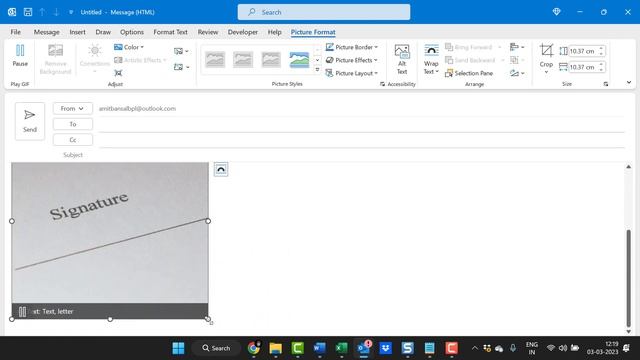Apply the second picture style thumbnail

coord(243,60)
